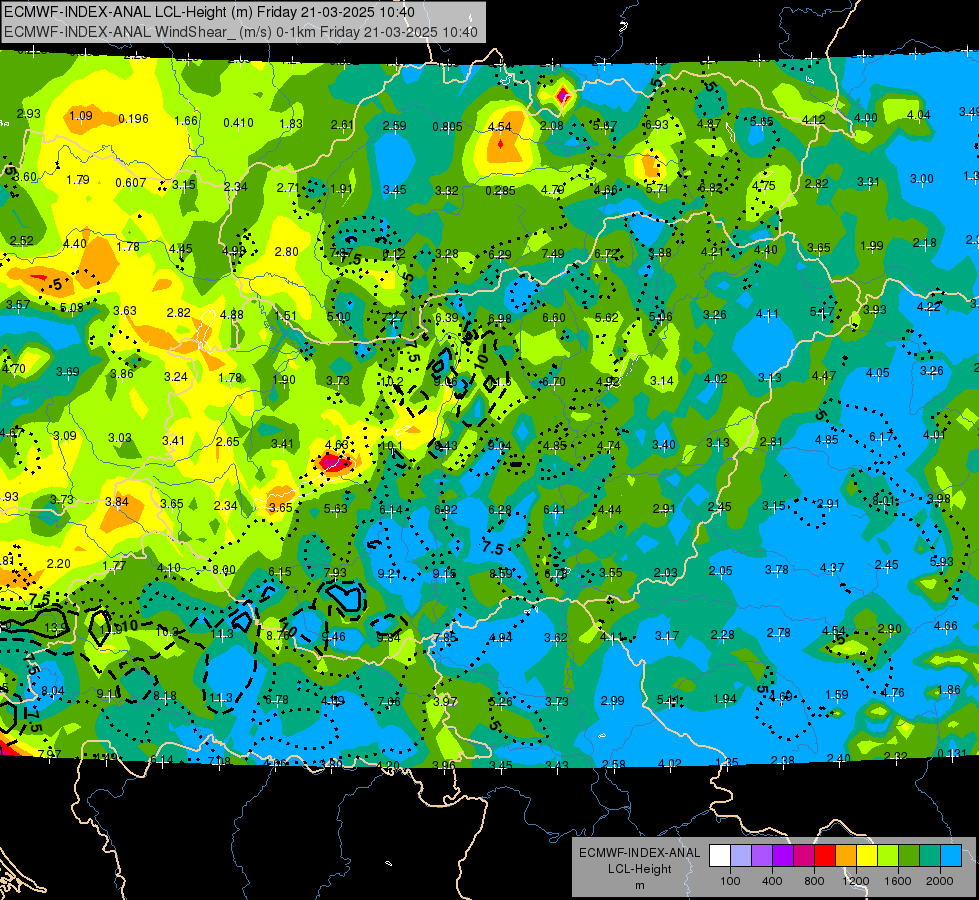Click the wind shear value 7.06
Image resolution: width=979 pixels, height=900 pixels.
click(x=389, y=702)
